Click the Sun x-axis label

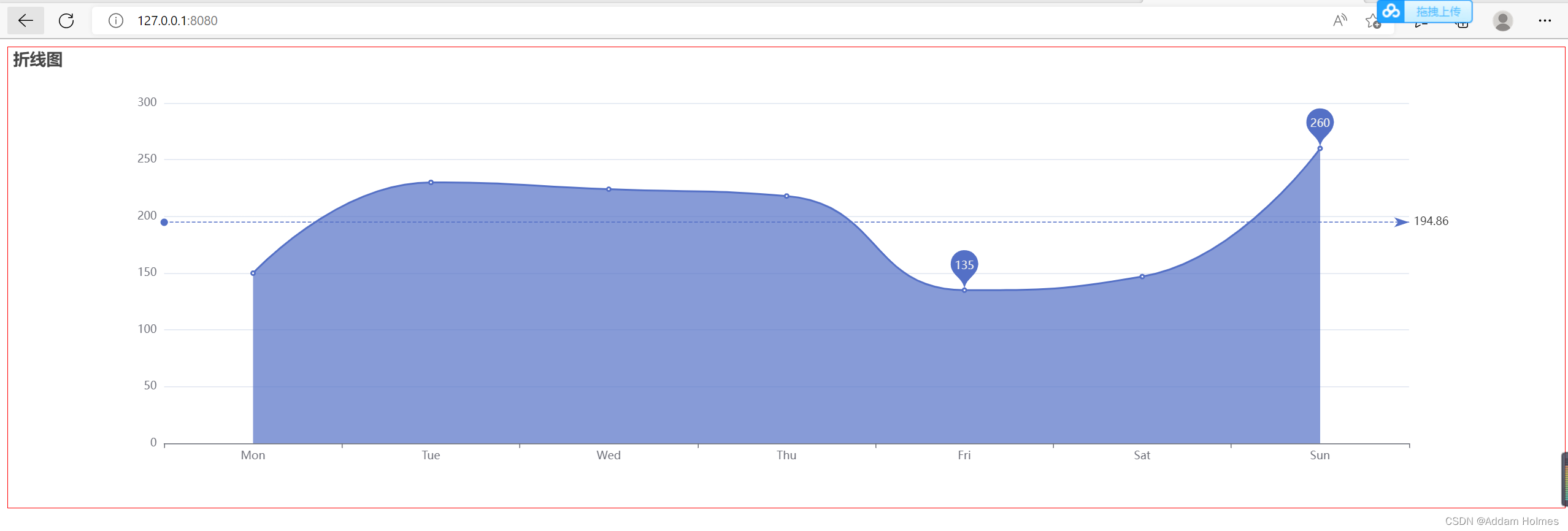click(x=1320, y=455)
